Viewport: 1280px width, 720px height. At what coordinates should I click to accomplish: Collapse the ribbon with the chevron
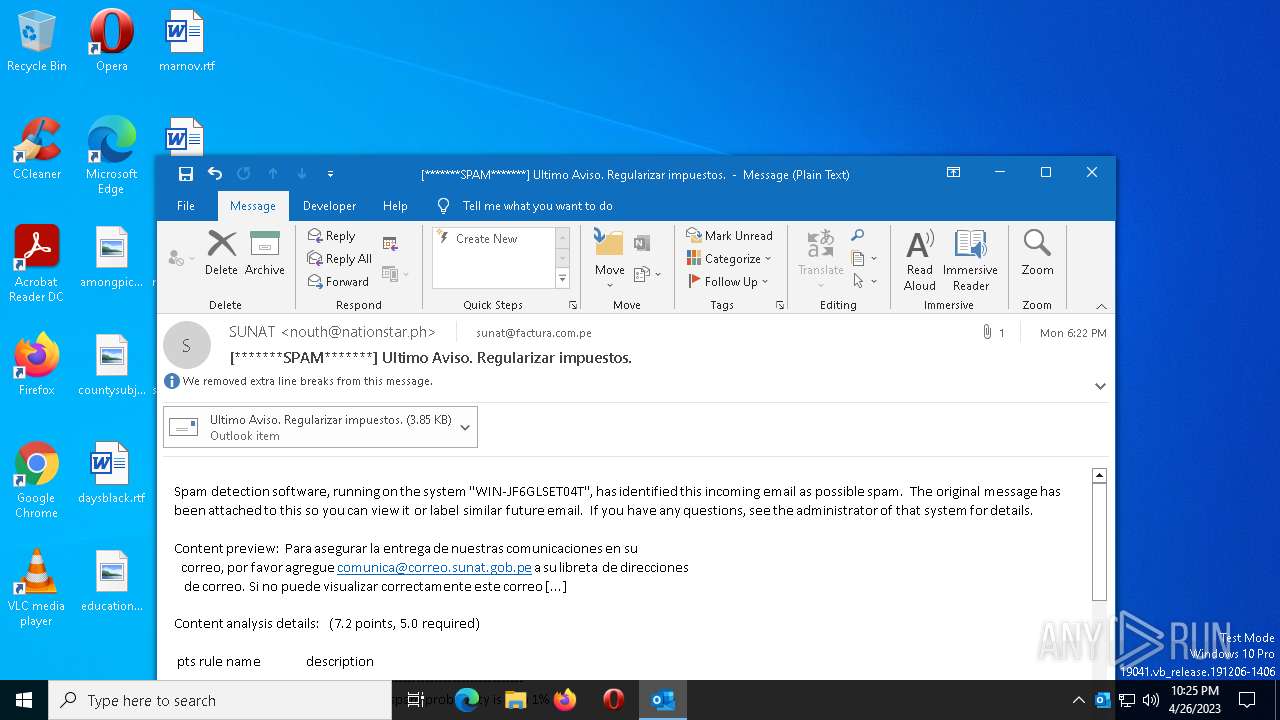pyautogui.click(x=1101, y=306)
